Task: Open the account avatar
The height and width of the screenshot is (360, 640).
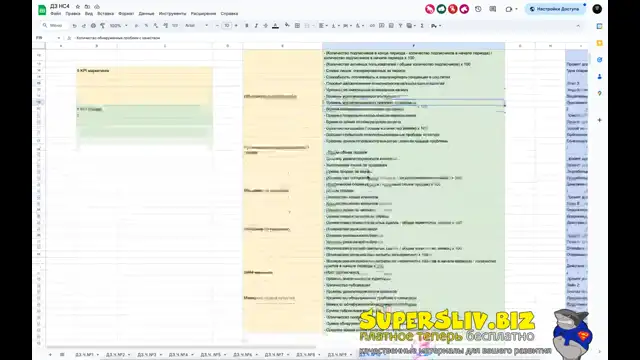Action: click(x=597, y=9)
